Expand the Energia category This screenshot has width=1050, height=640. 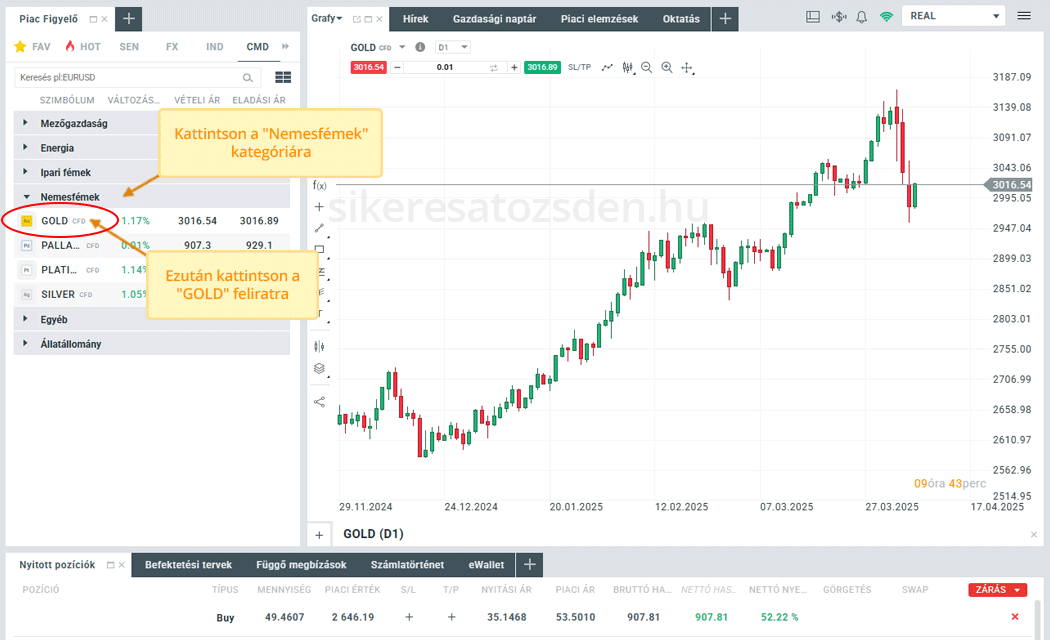click(57, 148)
